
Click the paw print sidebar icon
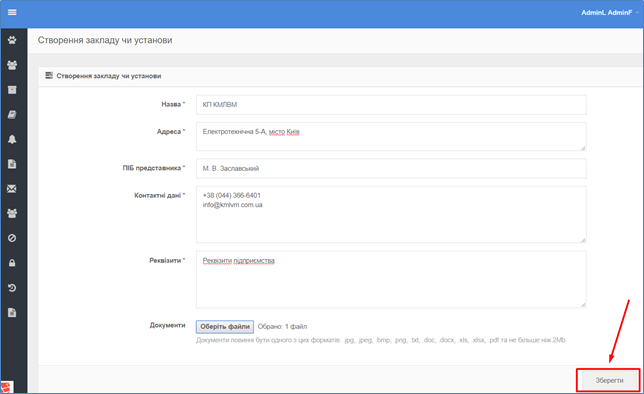[x=12, y=40]
